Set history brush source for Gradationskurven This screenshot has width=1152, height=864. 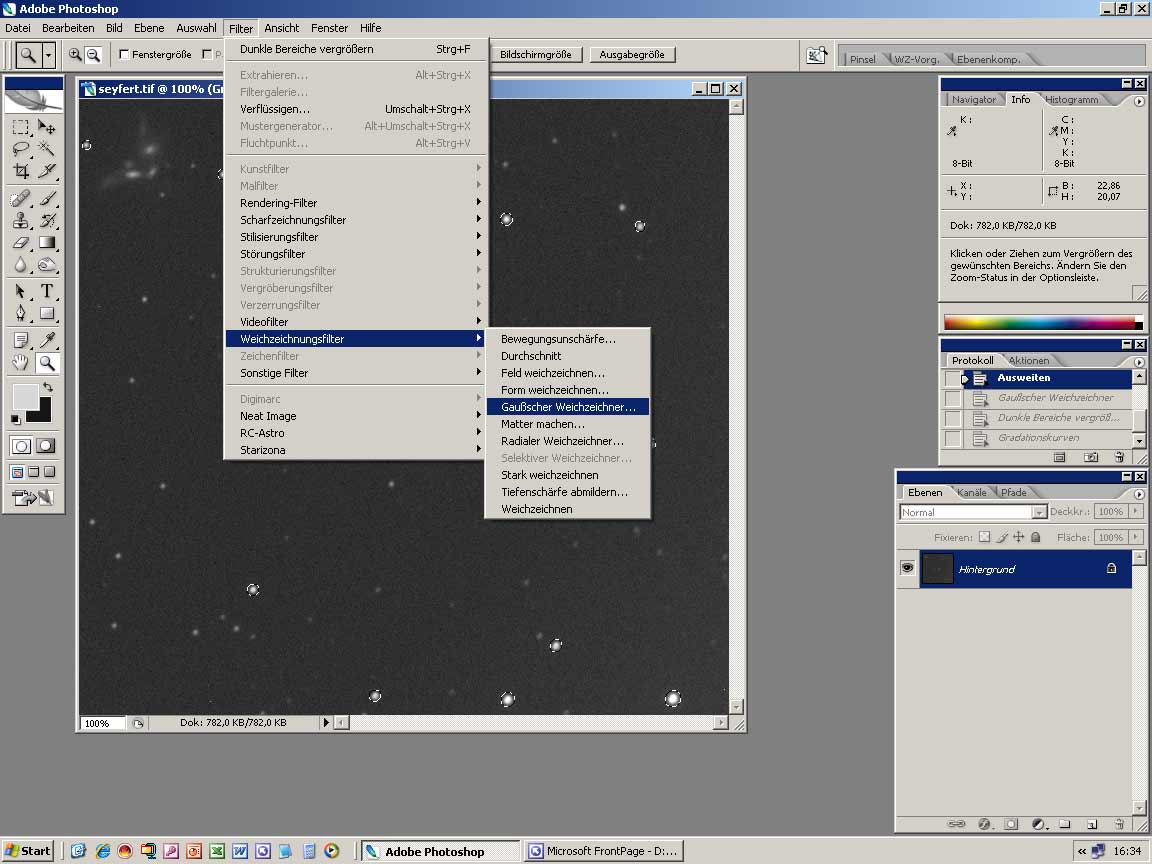click(x=953, y=438)
